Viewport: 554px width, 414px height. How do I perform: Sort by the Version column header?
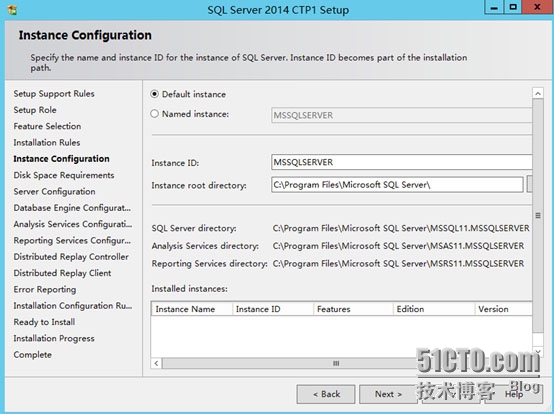503,309
